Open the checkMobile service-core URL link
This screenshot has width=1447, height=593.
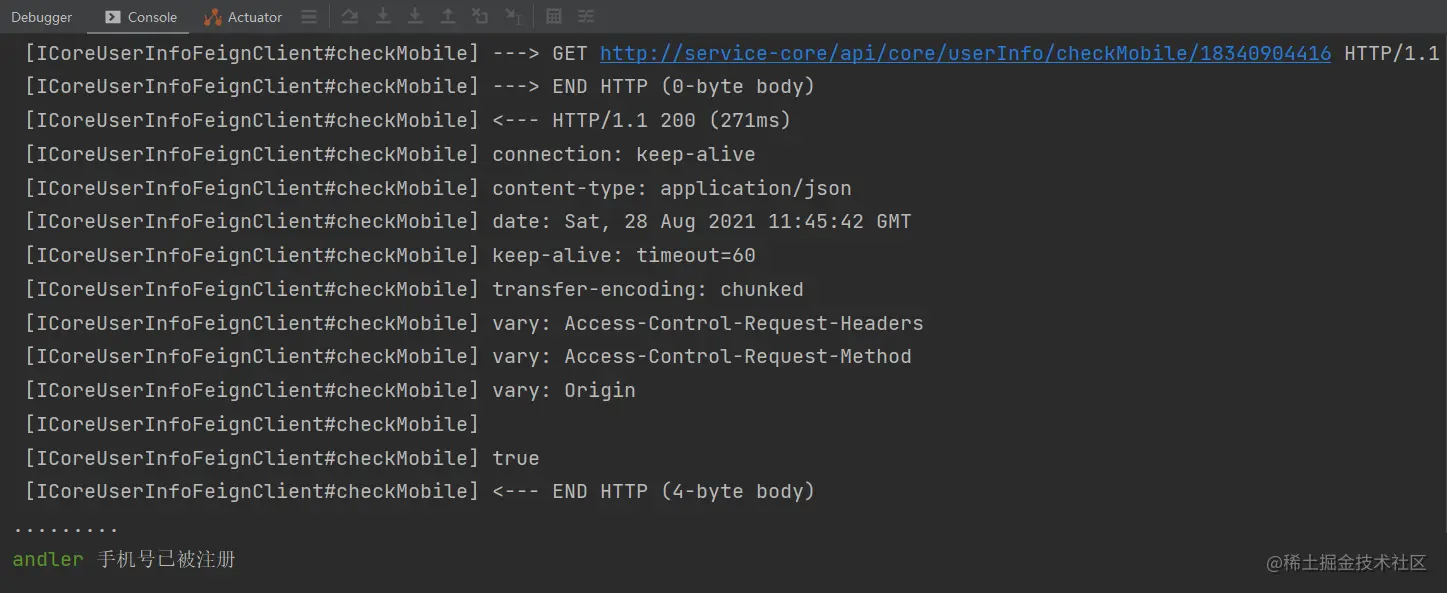point(965,53)
